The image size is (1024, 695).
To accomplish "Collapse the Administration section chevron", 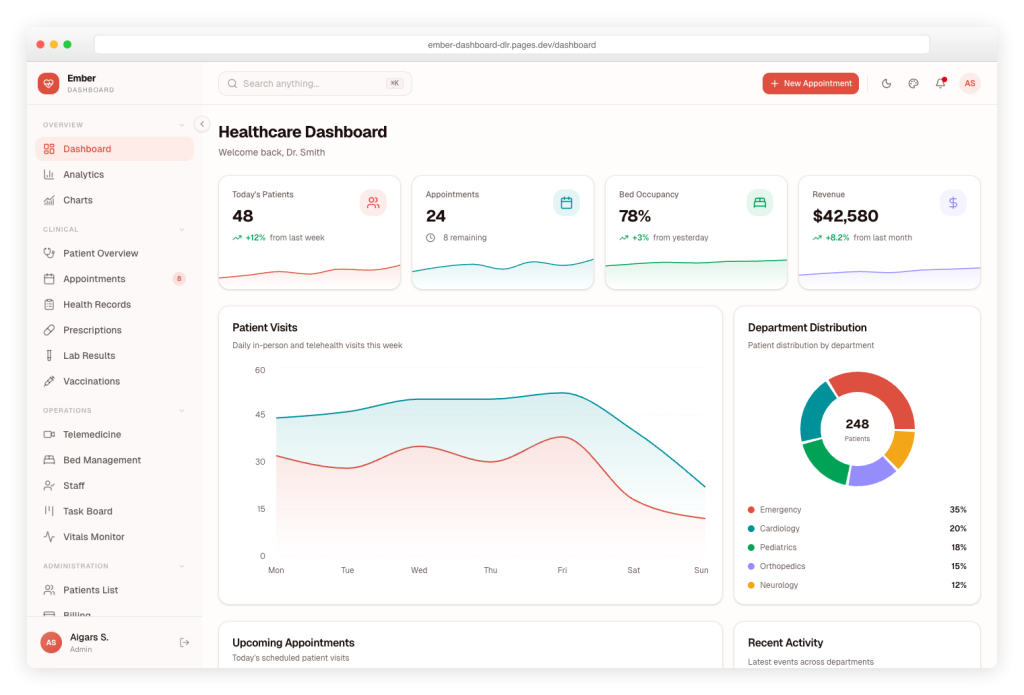I will [x=182, y=566].
